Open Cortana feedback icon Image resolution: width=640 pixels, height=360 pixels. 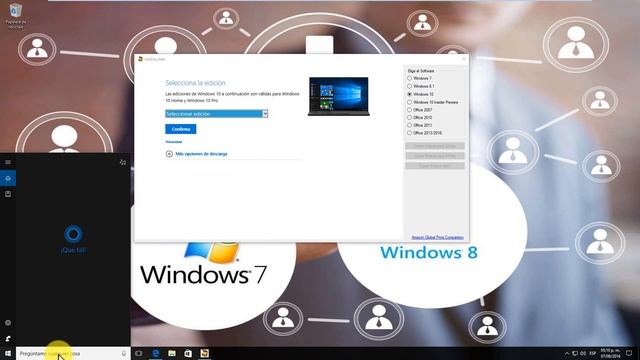8,338
